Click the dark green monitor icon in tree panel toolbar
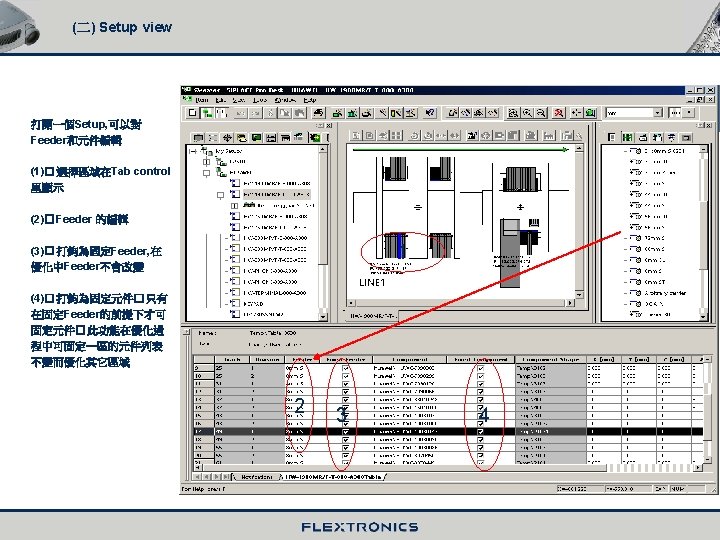 (256, 137)
